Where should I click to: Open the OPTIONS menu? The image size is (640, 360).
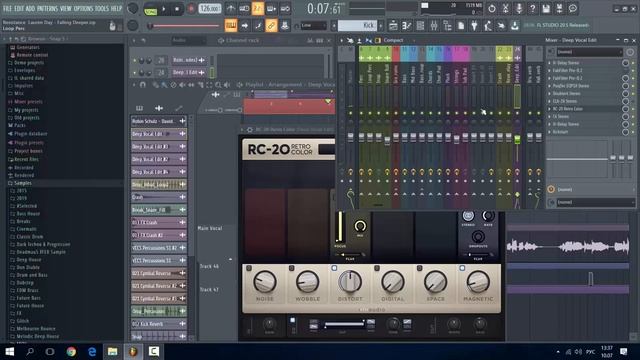point(83,8)
